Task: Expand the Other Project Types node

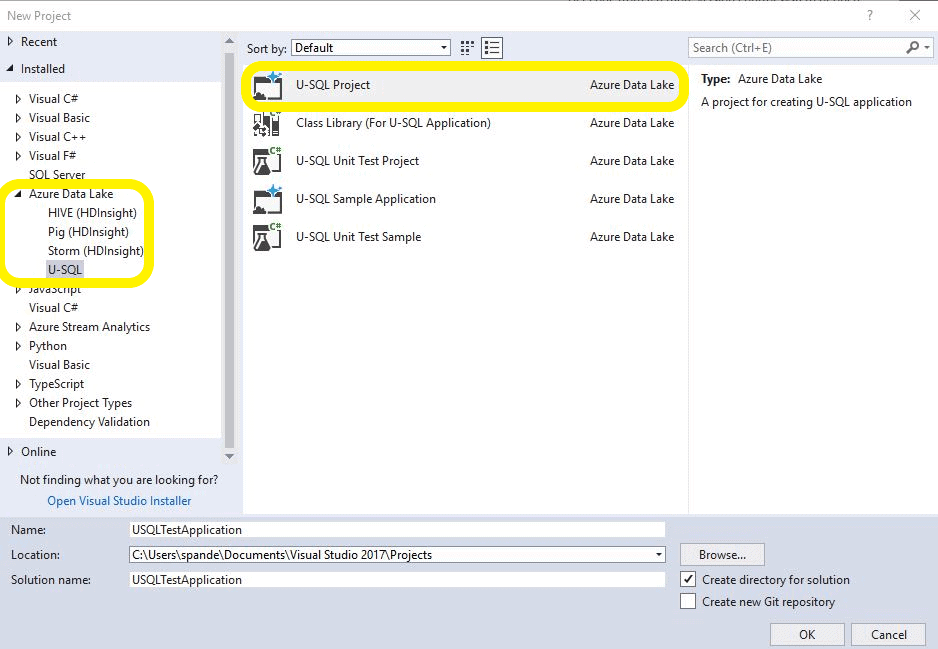Action: [x=18, y=403]
